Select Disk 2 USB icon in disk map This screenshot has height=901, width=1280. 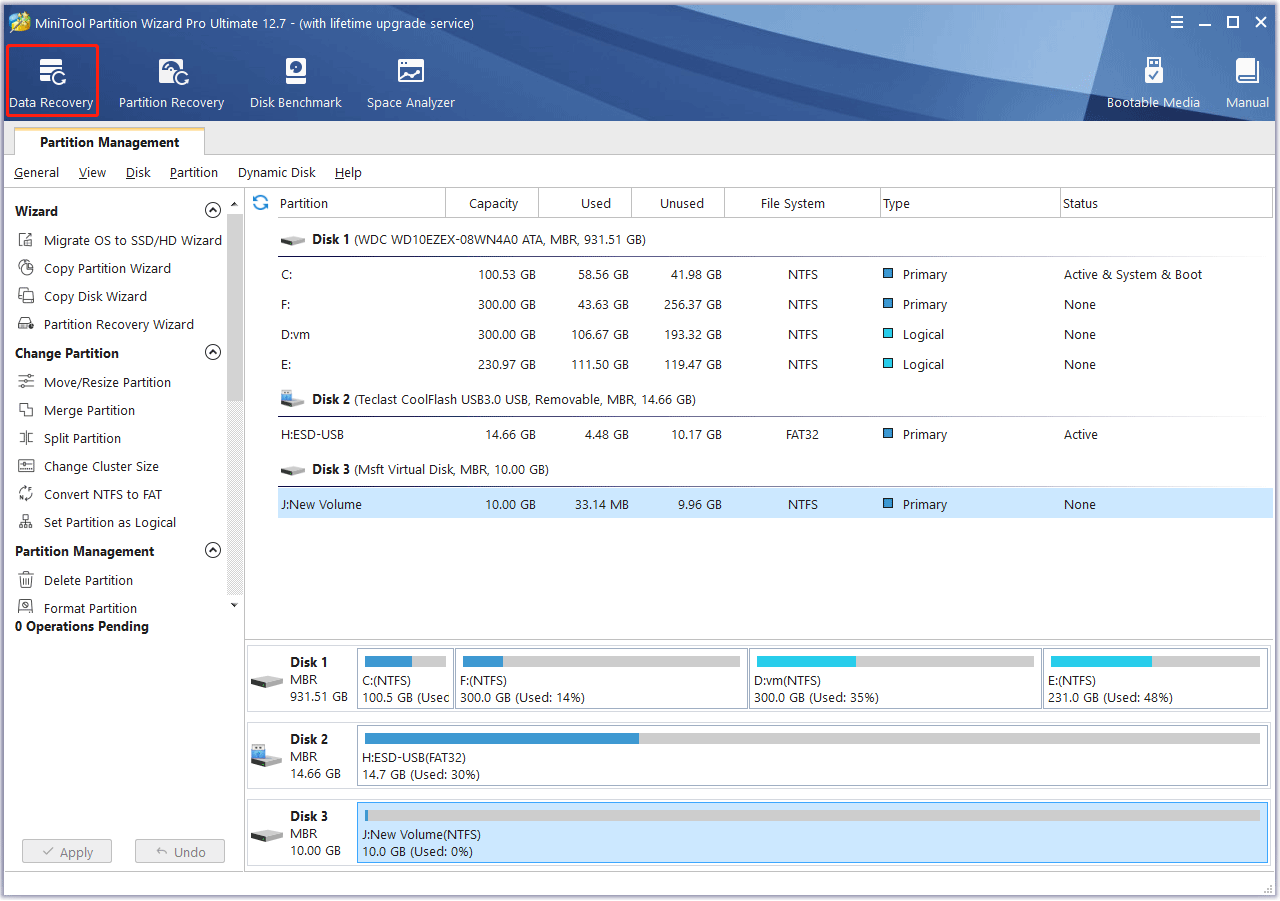[267, 755]
